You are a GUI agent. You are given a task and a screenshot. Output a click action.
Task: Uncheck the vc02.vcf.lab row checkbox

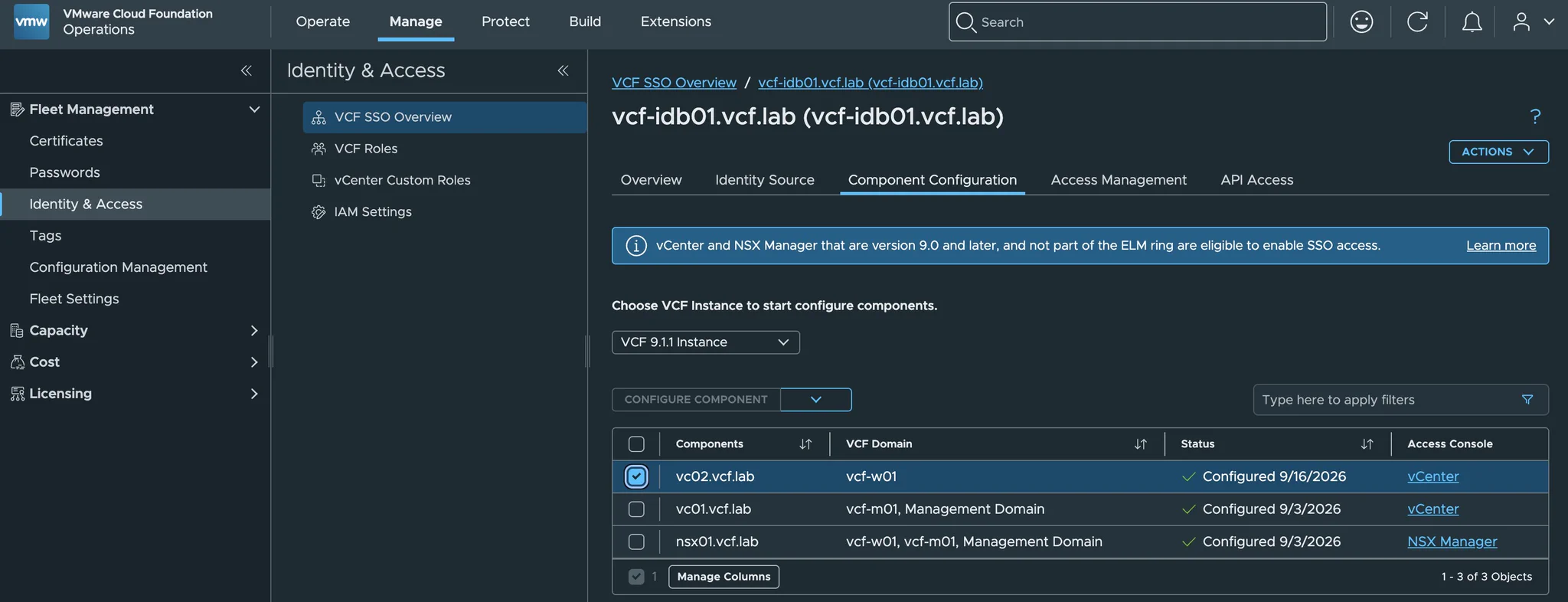coord(636,476)
